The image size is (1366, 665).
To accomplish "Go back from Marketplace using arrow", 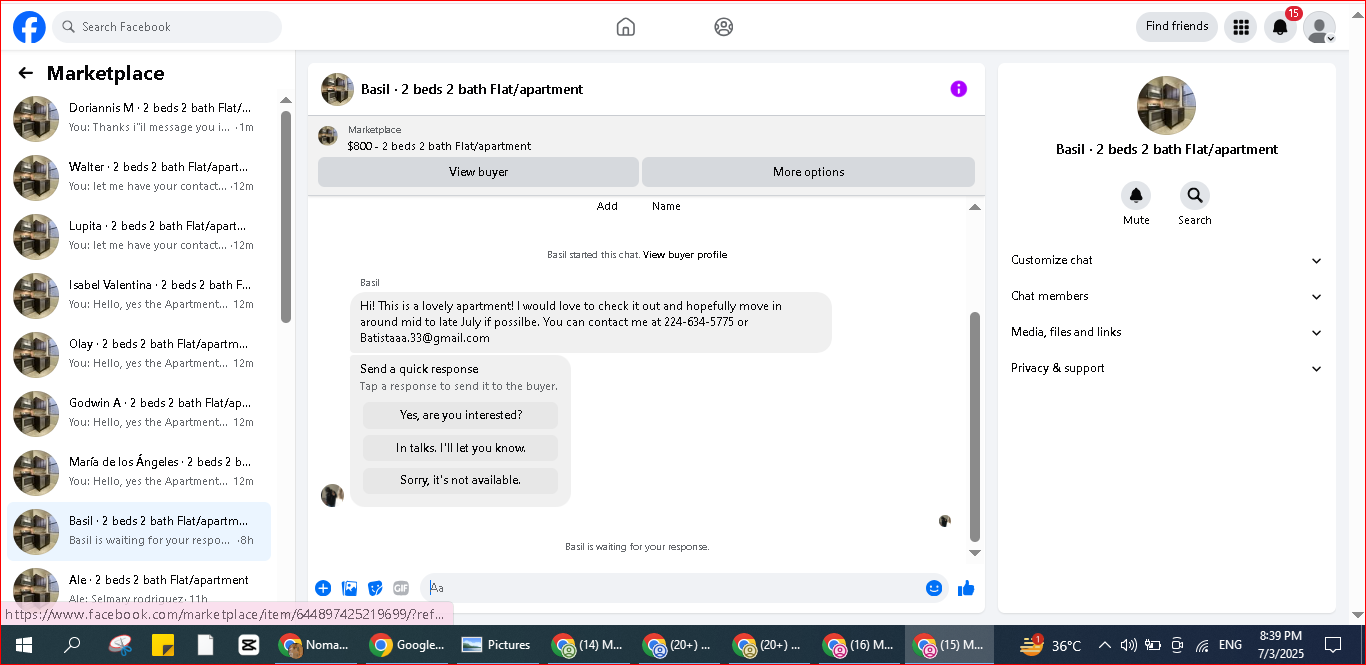I will pos(26,73).
